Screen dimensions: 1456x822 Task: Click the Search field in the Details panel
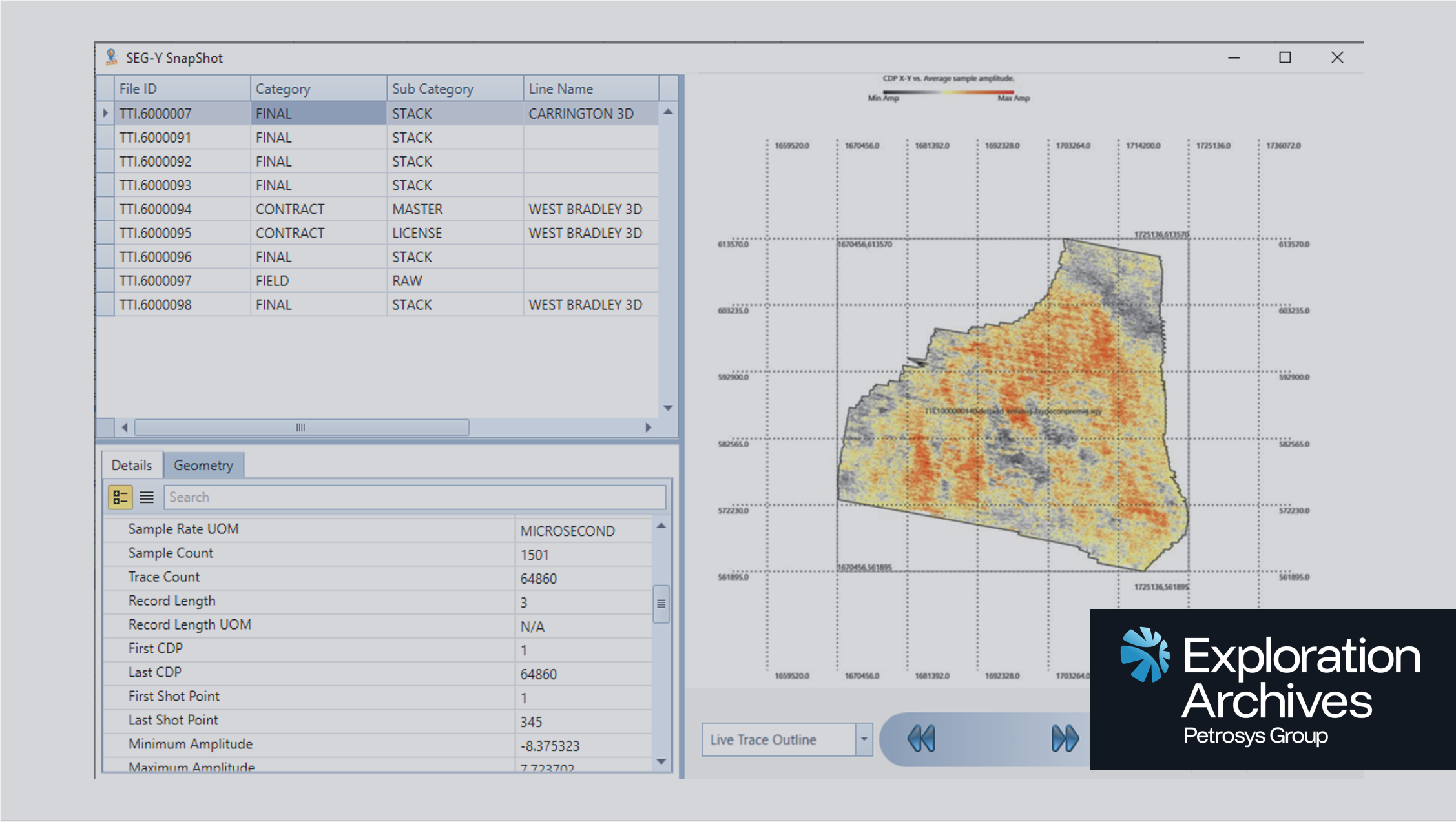[413, 497]
